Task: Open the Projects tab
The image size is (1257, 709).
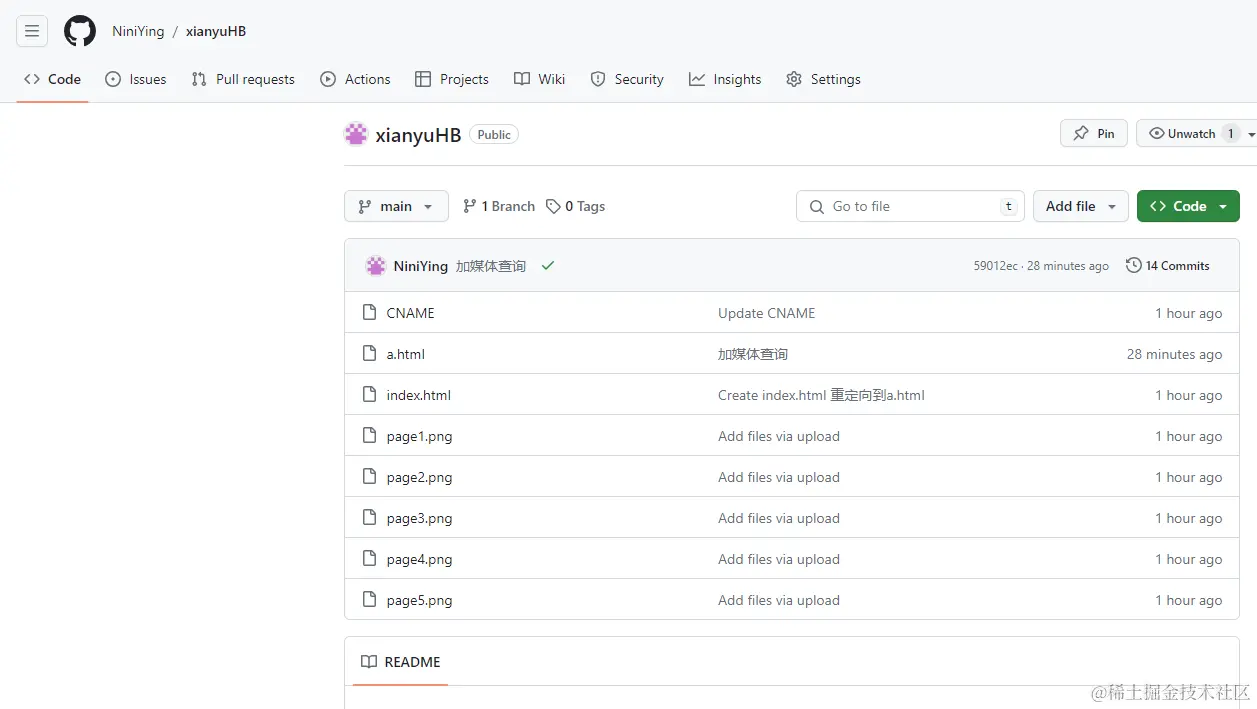Action: (452, 79)
